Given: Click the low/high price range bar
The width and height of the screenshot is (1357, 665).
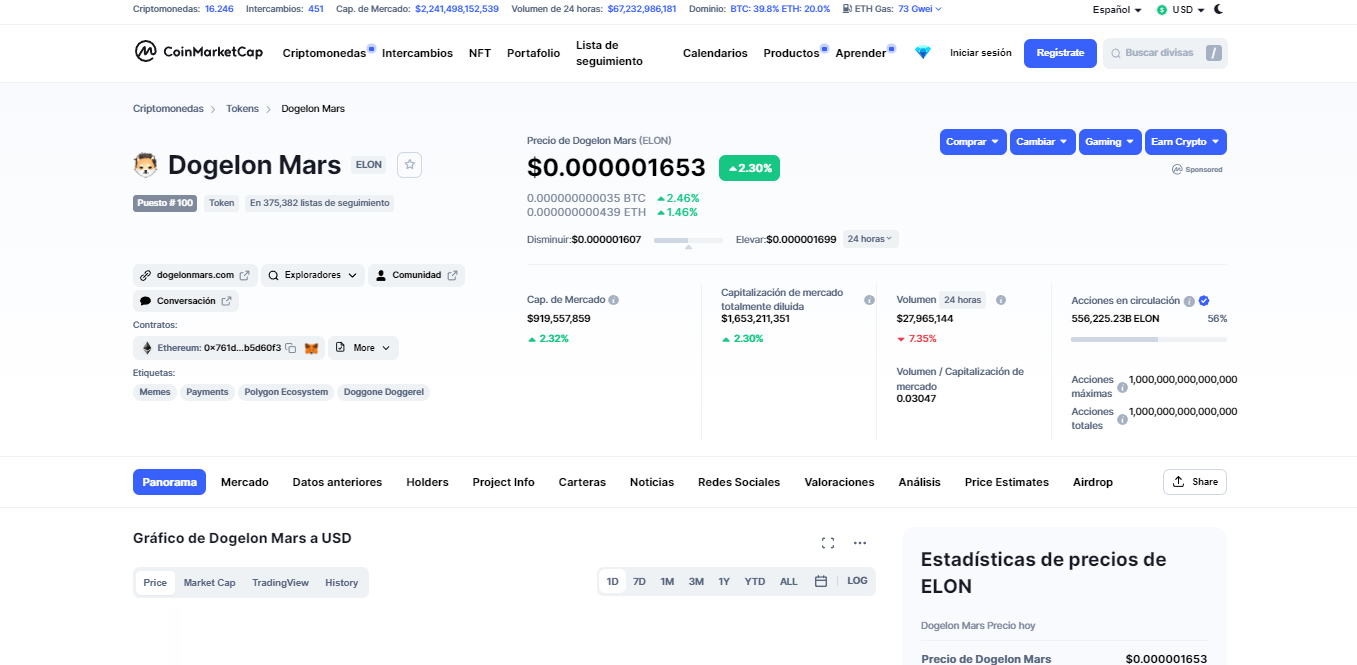Looking at the screenshot, I should (688, 240).
